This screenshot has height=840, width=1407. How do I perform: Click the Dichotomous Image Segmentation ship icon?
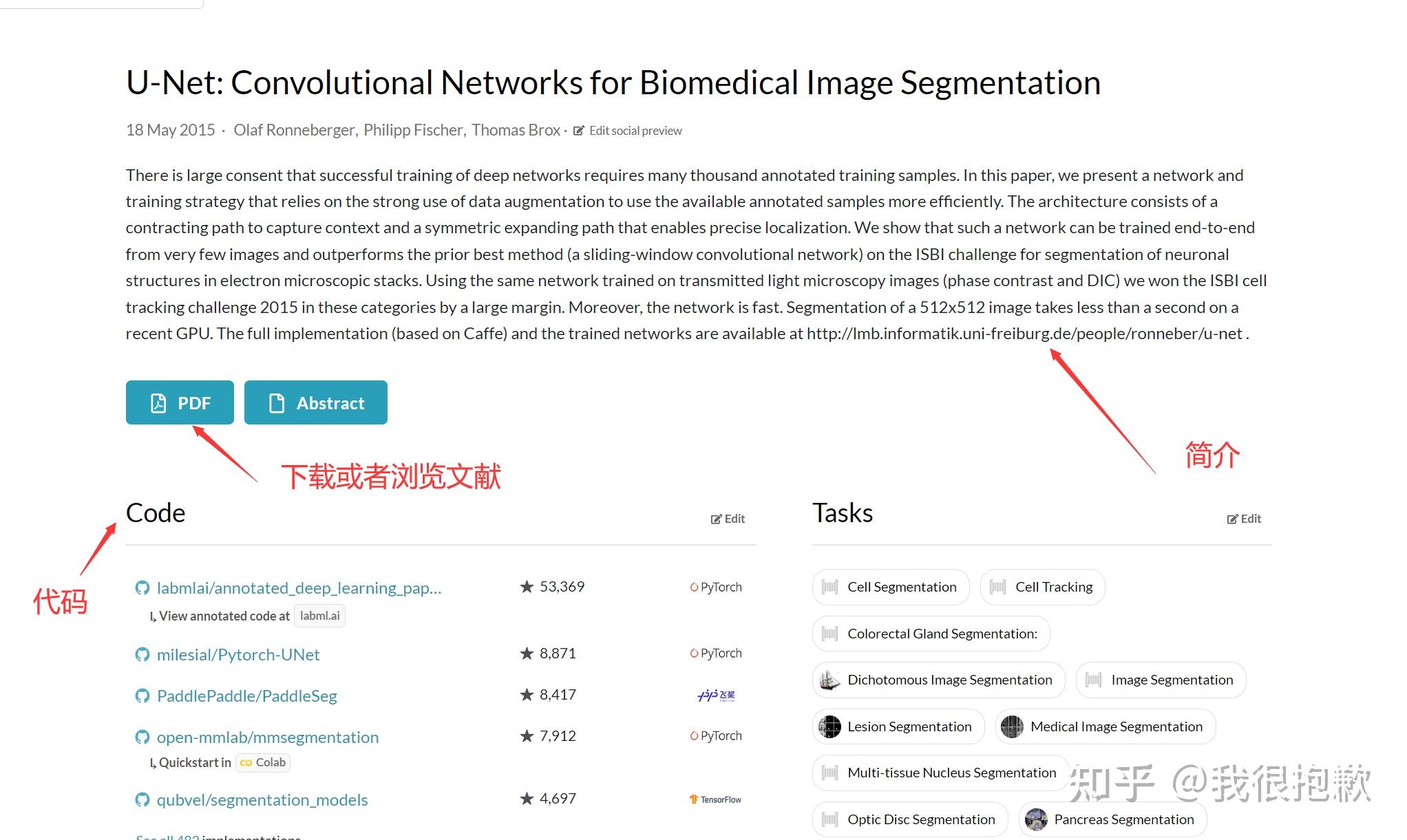(829, 680)
